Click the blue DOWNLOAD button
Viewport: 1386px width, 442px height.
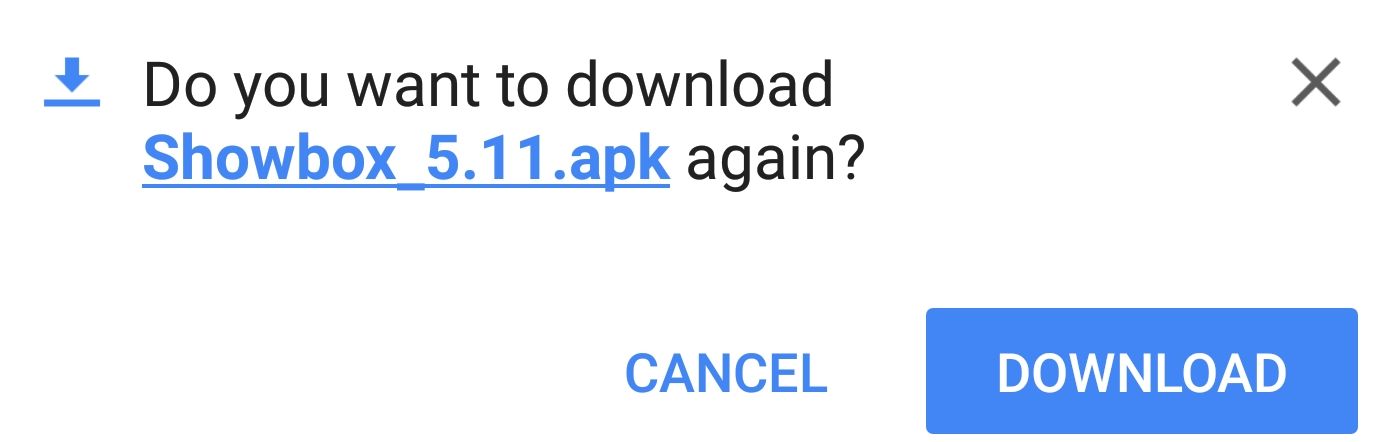(x=1141, y=371)
